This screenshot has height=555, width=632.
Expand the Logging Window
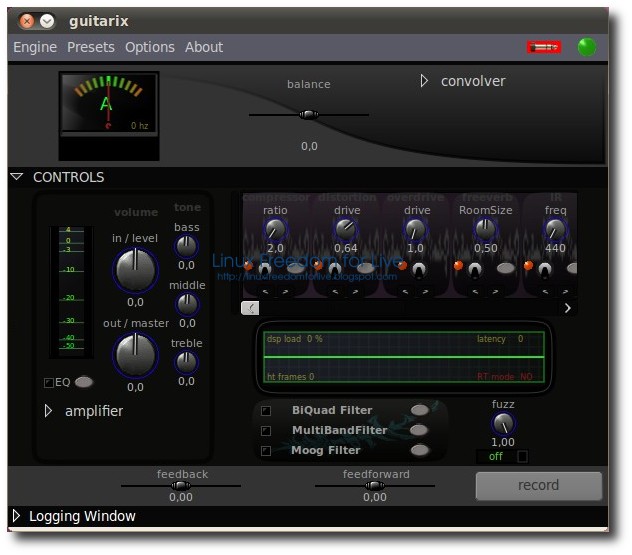(16, 516)
